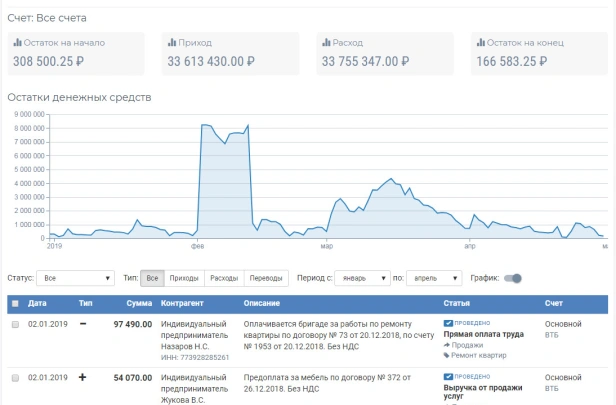
Task: Click bar-chart icon next to Расход
Action: 326,42
